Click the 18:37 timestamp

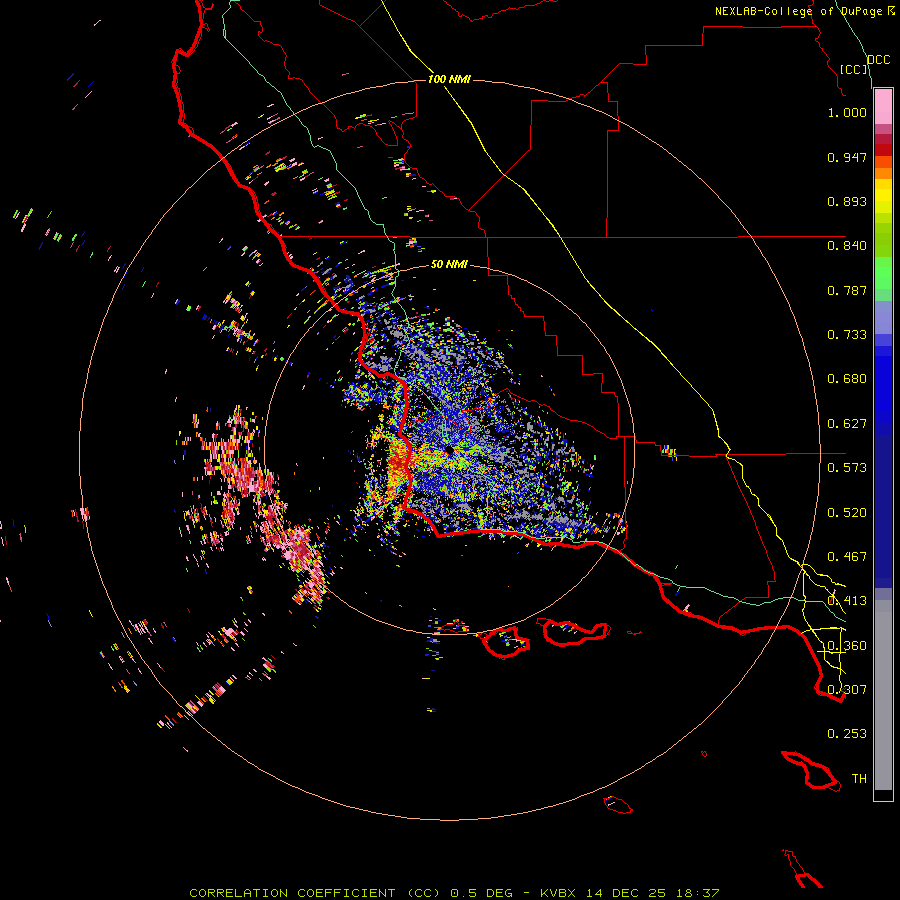[698, 893]
